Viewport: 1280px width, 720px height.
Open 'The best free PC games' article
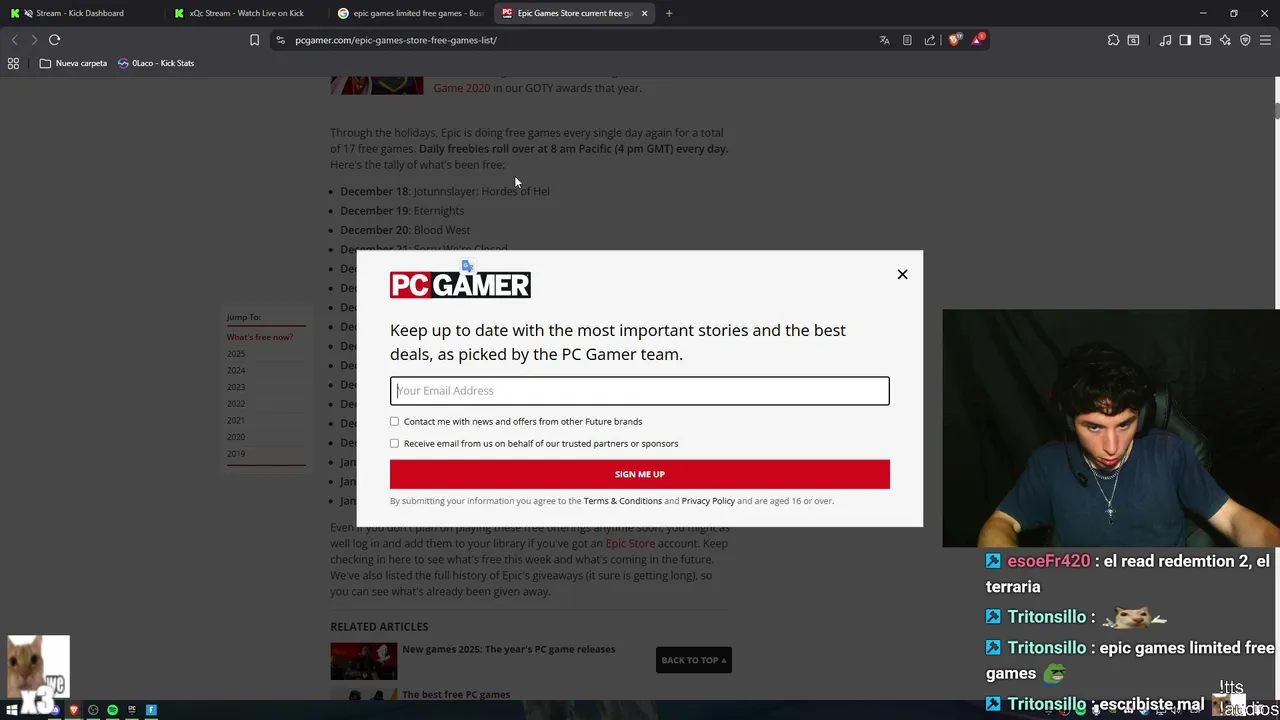click(x=456, y=694)
